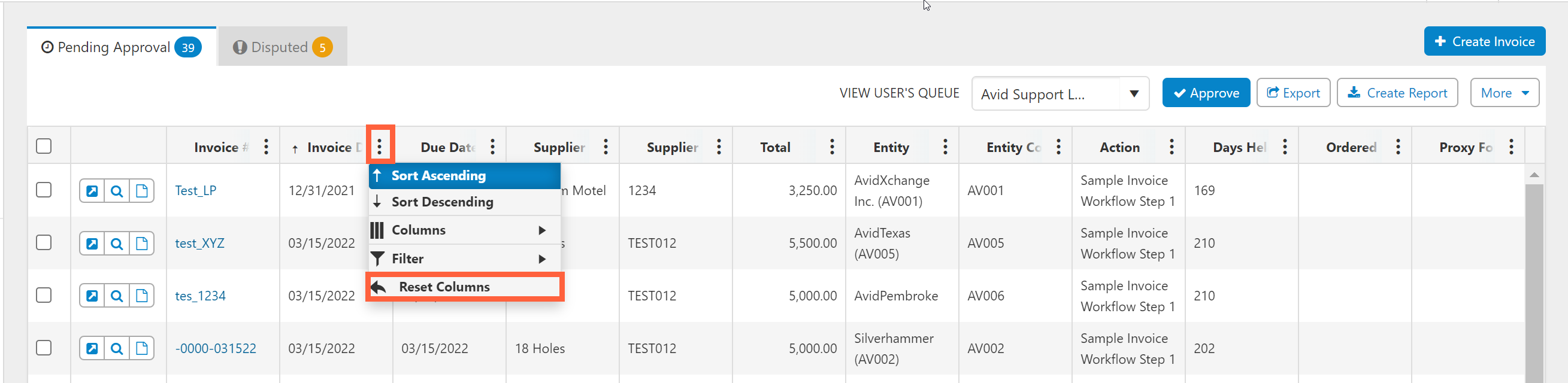Click the table's vertical scrollbar up arrow

1534,175
